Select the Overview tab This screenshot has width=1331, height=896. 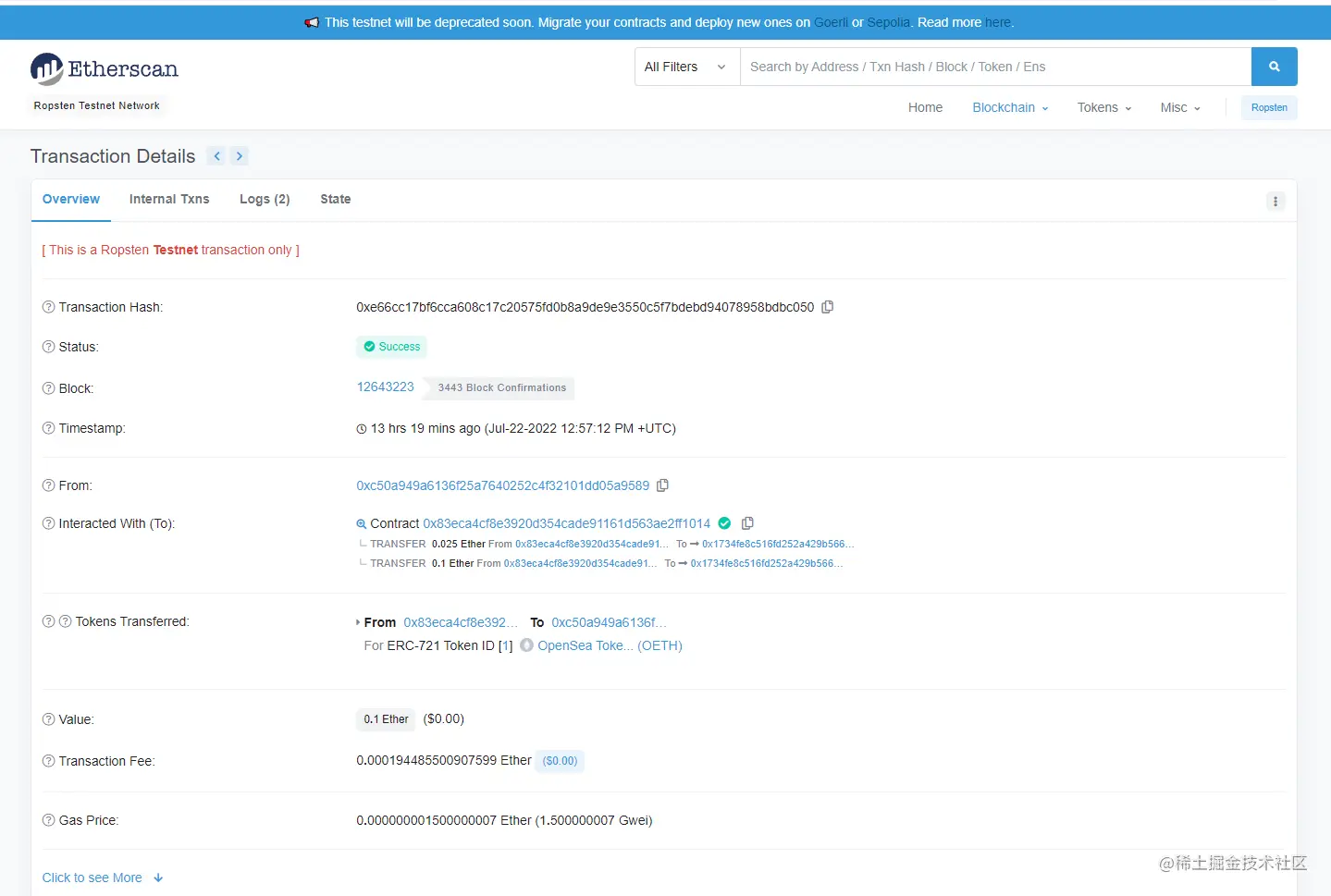(x=71, y=199)
